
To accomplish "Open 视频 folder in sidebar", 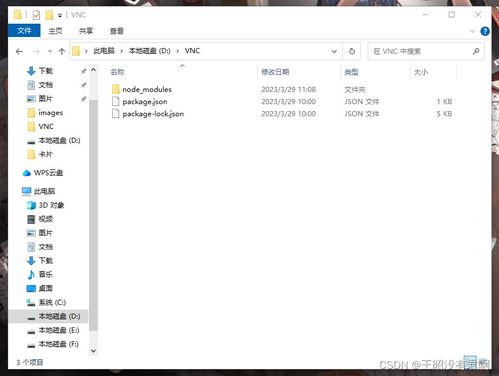I will click(46, 219).
